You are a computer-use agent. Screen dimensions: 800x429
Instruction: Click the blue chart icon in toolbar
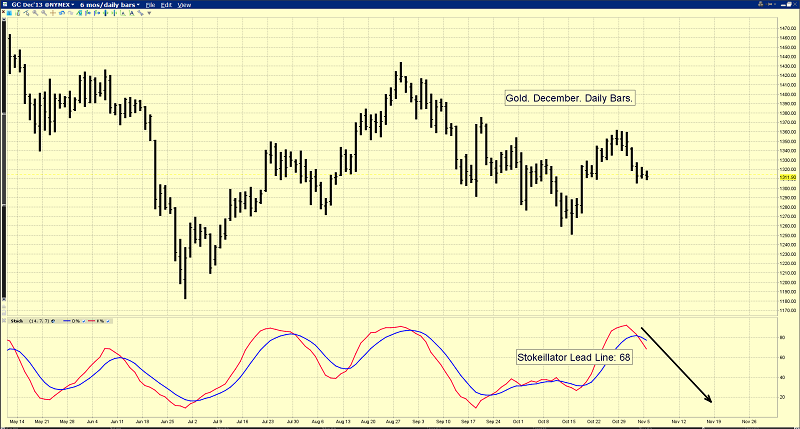click(9, 13)
